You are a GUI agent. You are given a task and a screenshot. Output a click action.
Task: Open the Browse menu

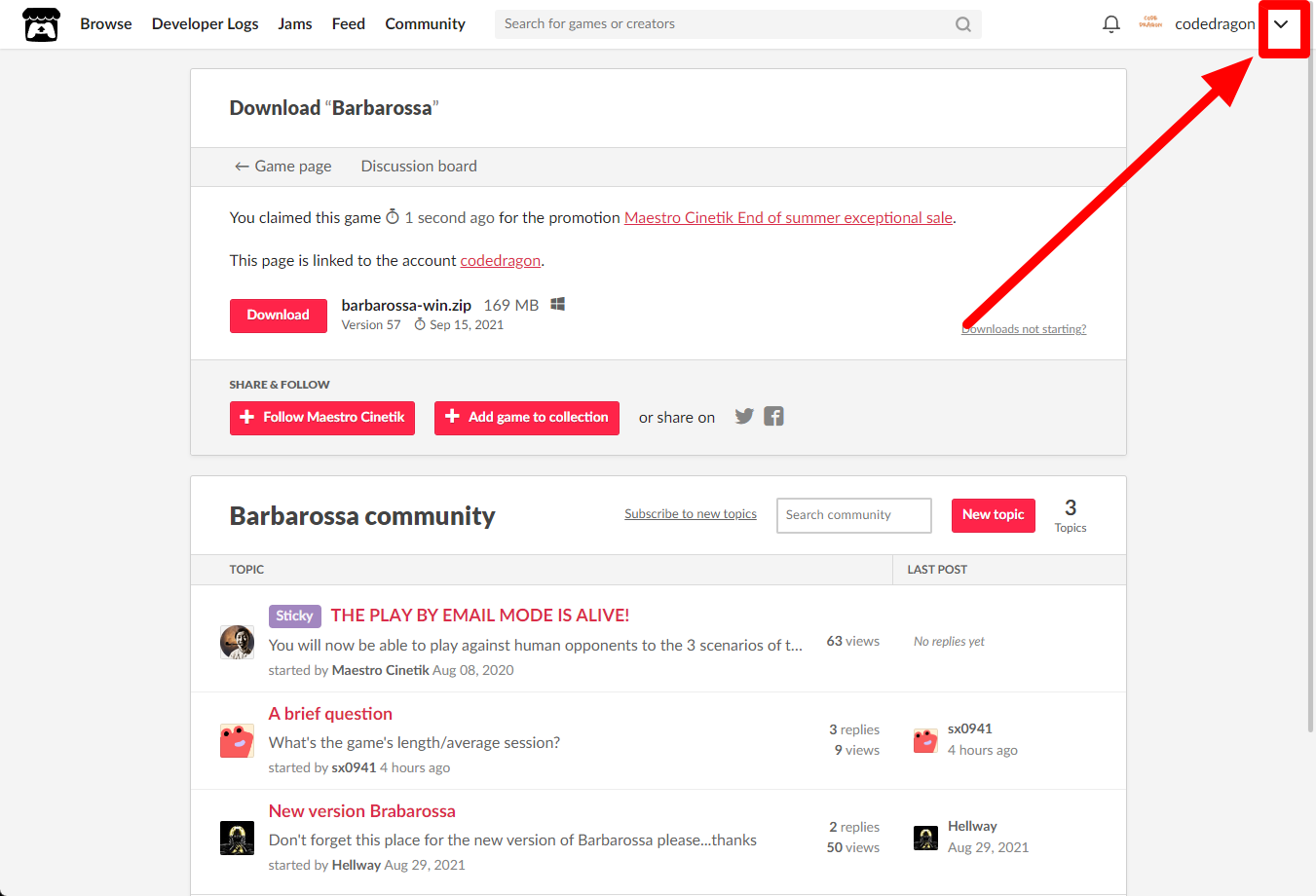[106, 24]
